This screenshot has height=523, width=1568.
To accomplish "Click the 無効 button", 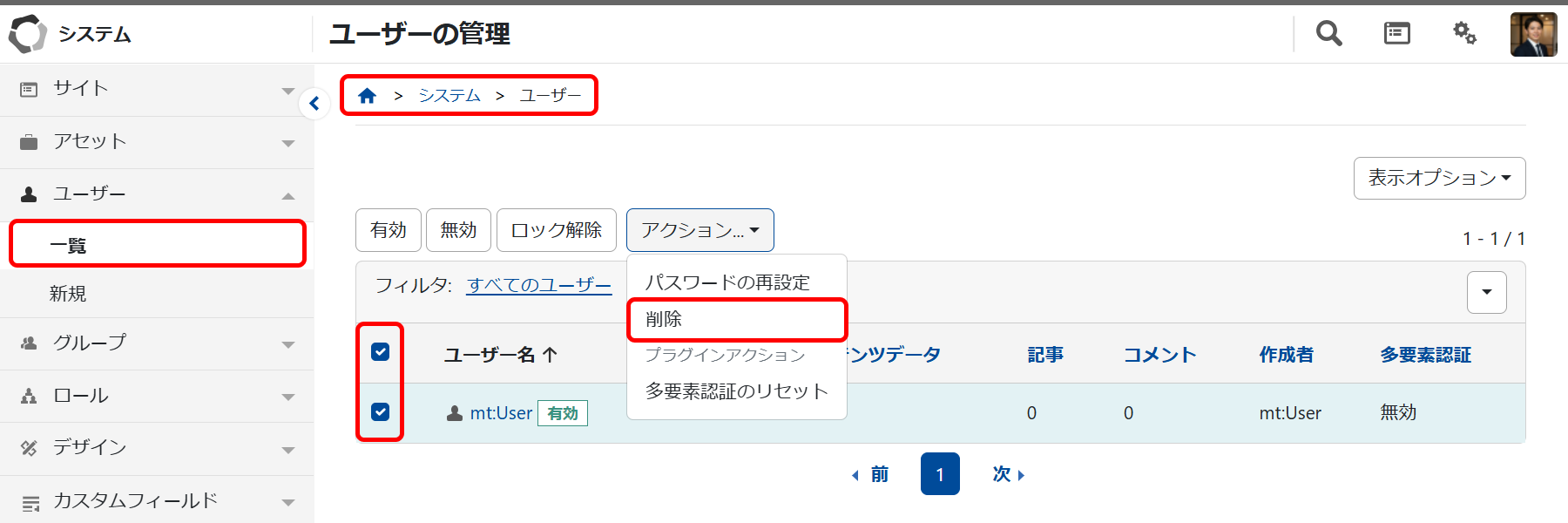I will point(458,230).
